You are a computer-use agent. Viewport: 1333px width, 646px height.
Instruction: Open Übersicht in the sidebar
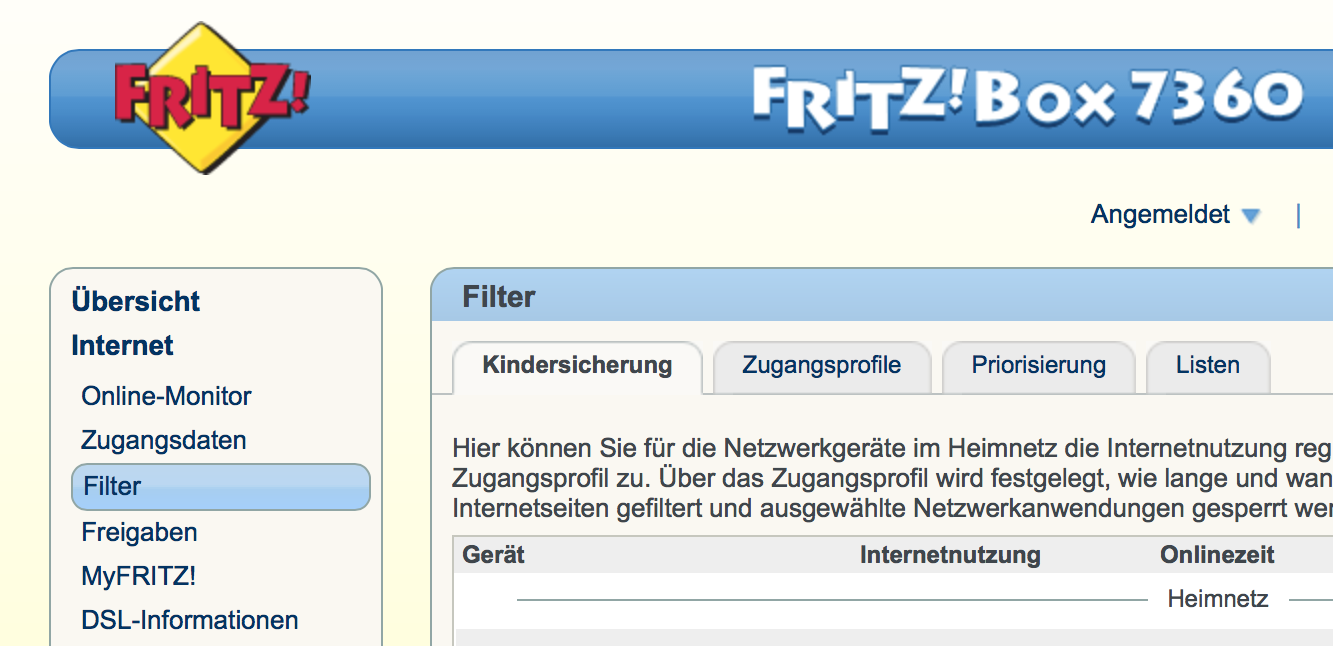(136, 301)
